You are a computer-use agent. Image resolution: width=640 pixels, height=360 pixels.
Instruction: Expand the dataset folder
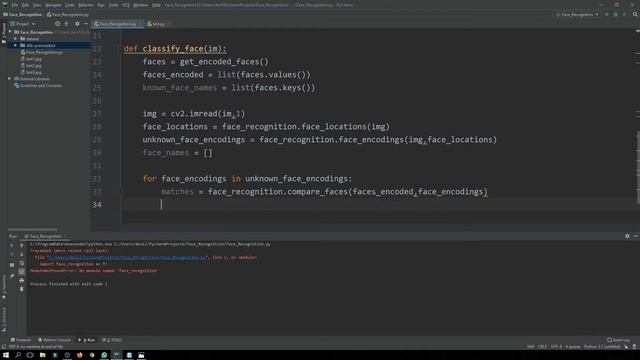16,39
